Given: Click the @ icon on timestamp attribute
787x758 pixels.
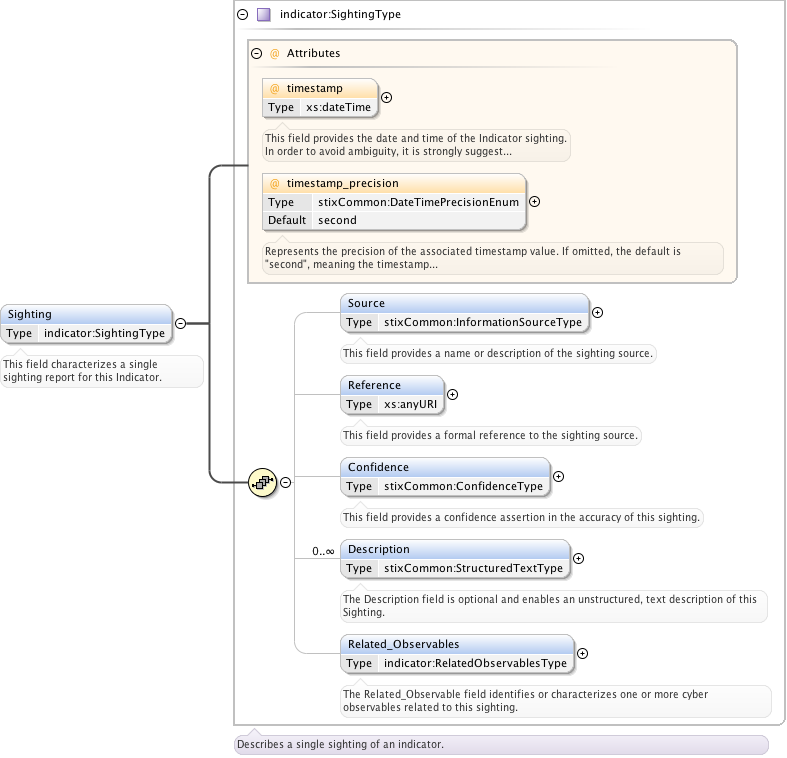Looking at the screenshot, I should coord(275,89).
